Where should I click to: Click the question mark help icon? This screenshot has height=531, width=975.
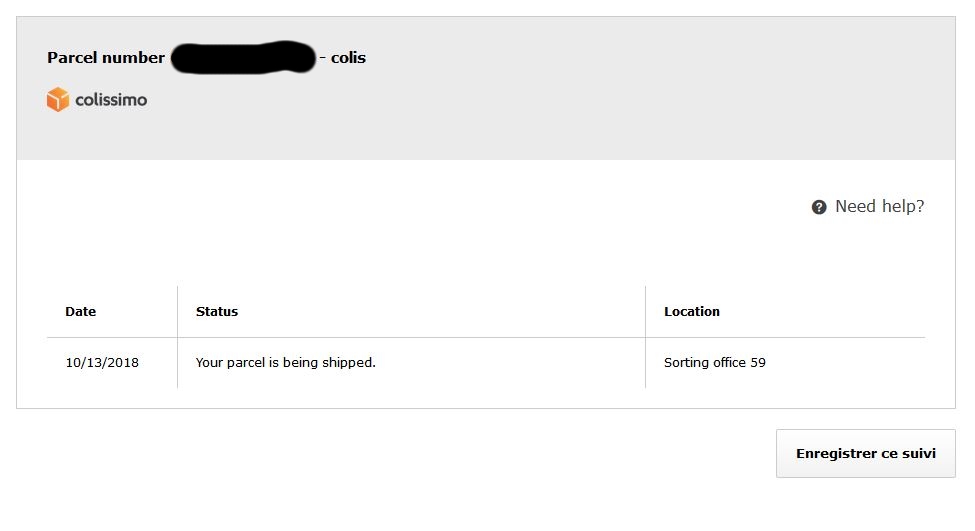819,207
